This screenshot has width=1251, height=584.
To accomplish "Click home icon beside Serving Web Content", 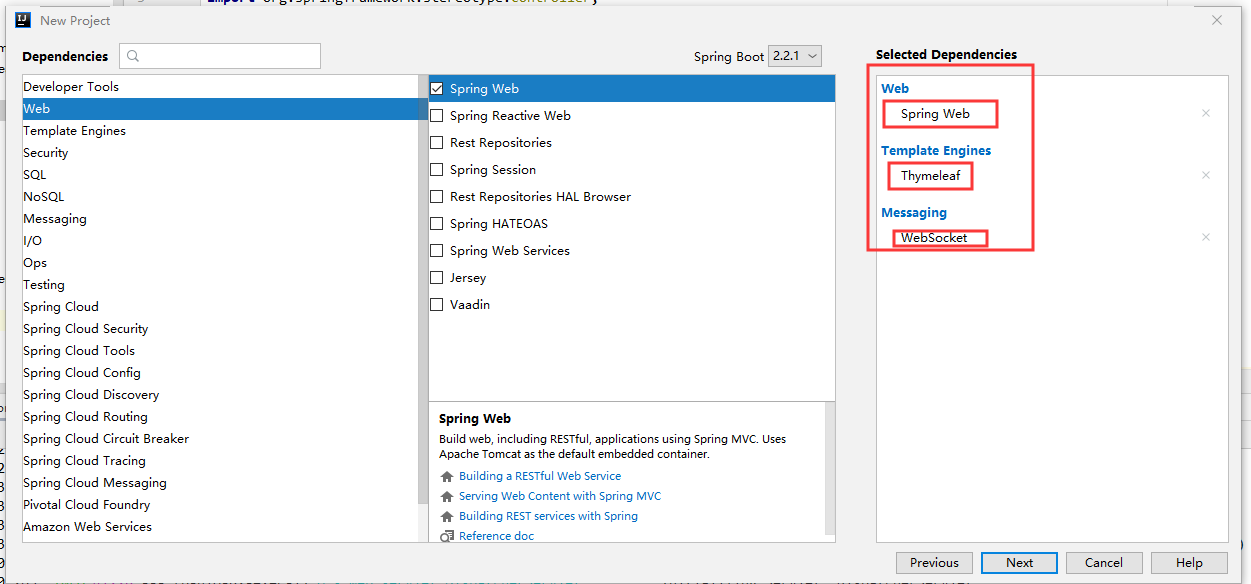I will 447,497.
